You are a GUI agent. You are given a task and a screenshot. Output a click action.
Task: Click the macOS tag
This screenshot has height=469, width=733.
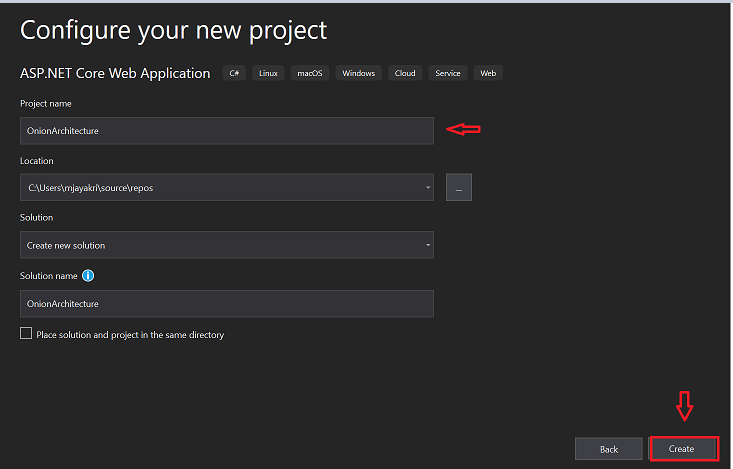coord(310,73)
